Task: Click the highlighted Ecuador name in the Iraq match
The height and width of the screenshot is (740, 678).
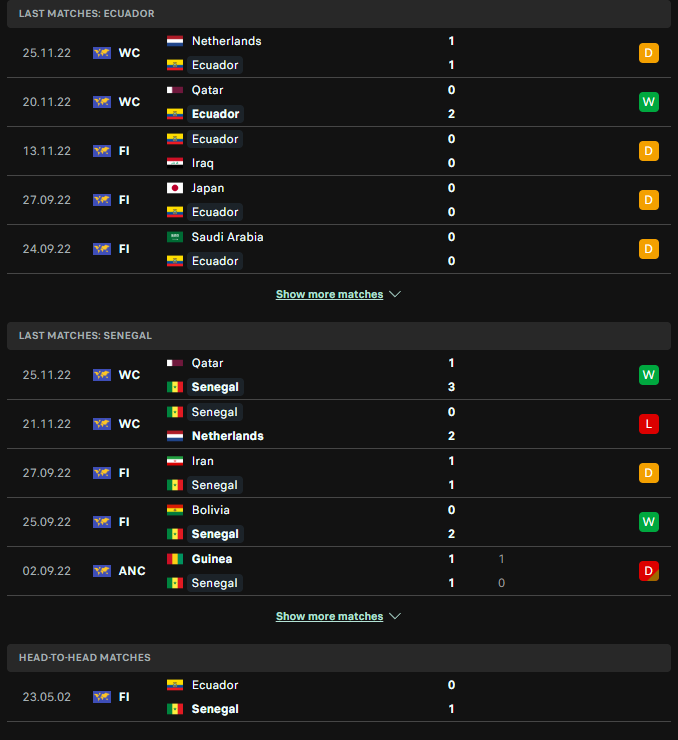Action: click(x=215, y=139)
